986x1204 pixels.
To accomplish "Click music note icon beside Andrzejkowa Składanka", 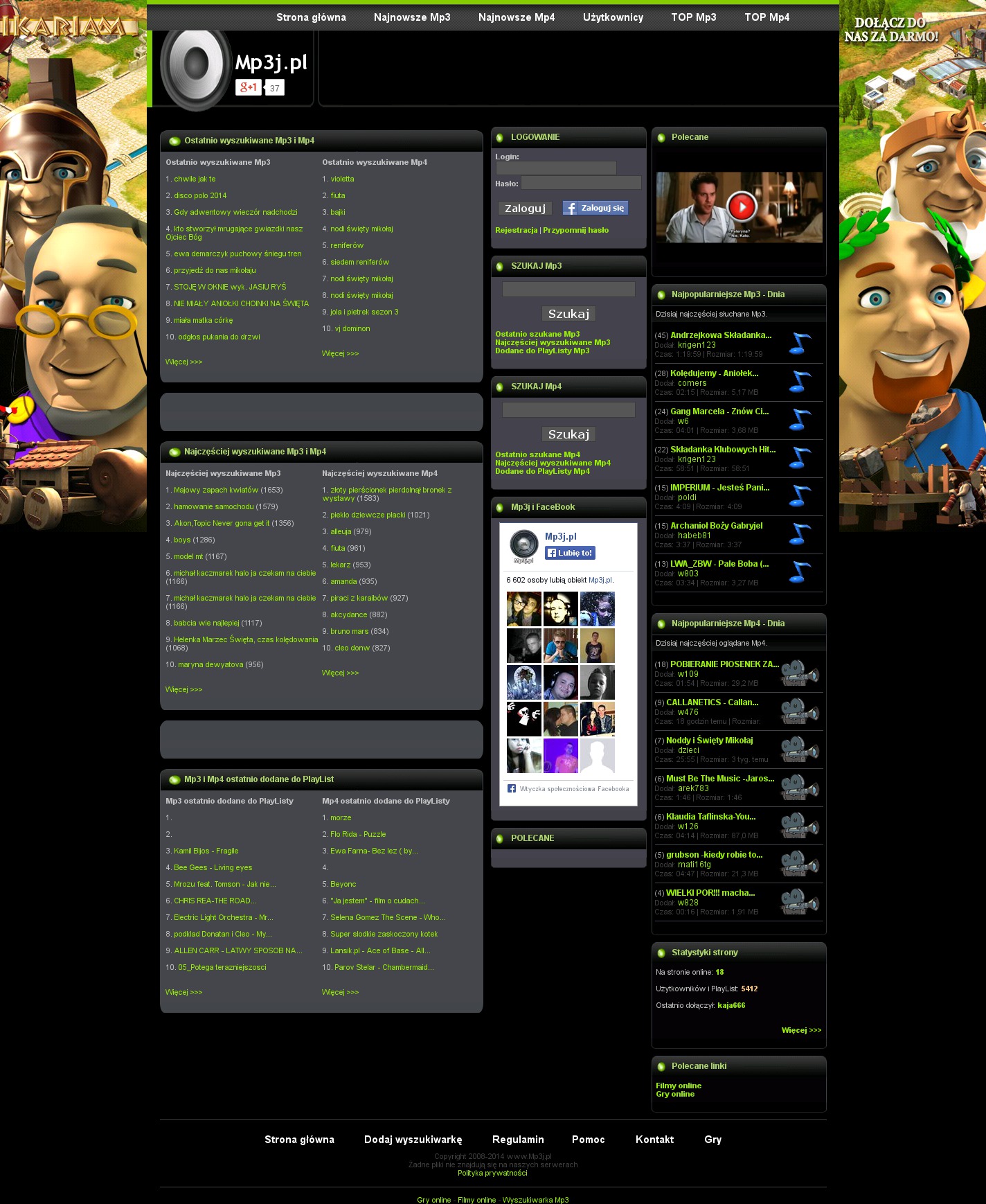I will click(x=800, y=344).
